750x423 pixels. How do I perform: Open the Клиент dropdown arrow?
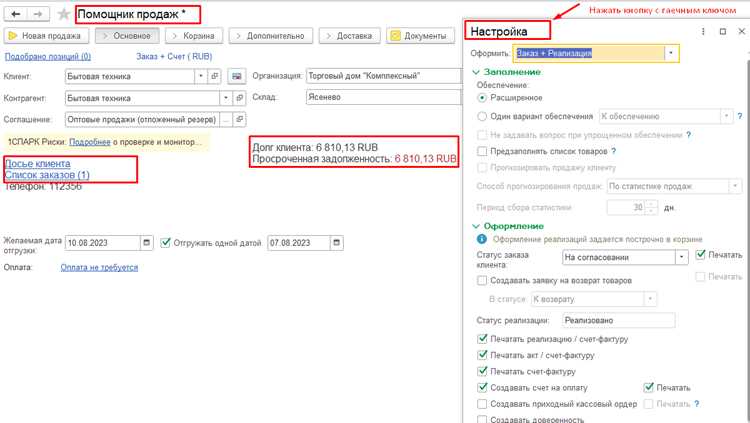tap(201, 76)
